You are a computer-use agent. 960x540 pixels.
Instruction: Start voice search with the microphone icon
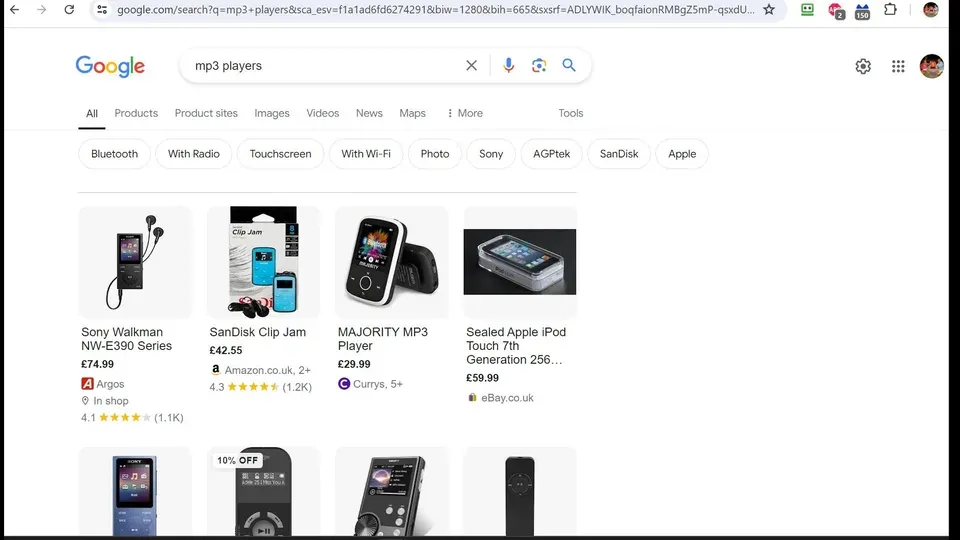[x=508, y=66]
